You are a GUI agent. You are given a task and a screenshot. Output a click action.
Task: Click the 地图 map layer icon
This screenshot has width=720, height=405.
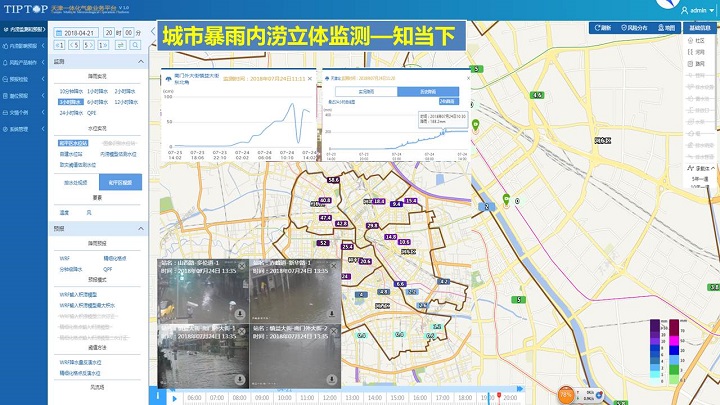(665, 28)
